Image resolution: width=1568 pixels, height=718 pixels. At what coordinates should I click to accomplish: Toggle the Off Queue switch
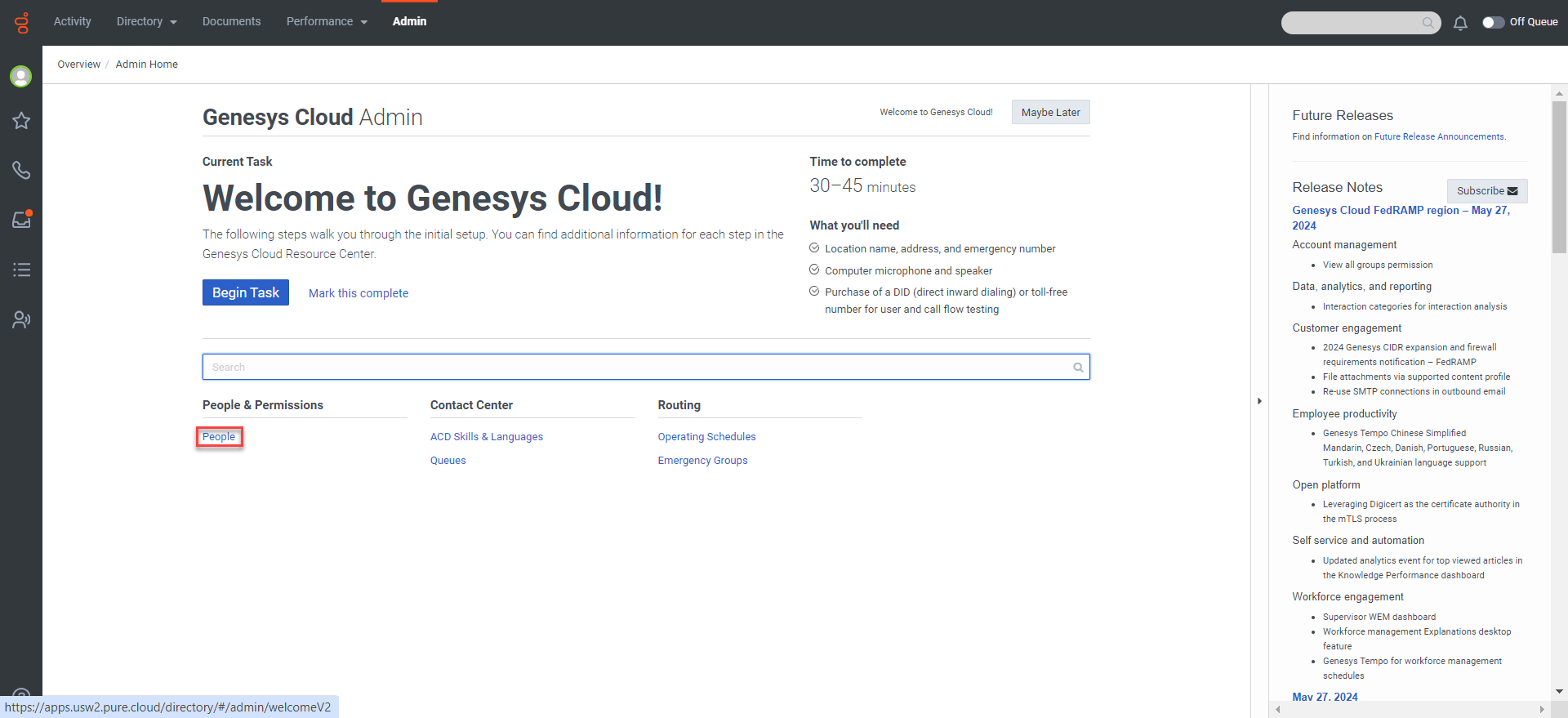tap(1493, 22)
